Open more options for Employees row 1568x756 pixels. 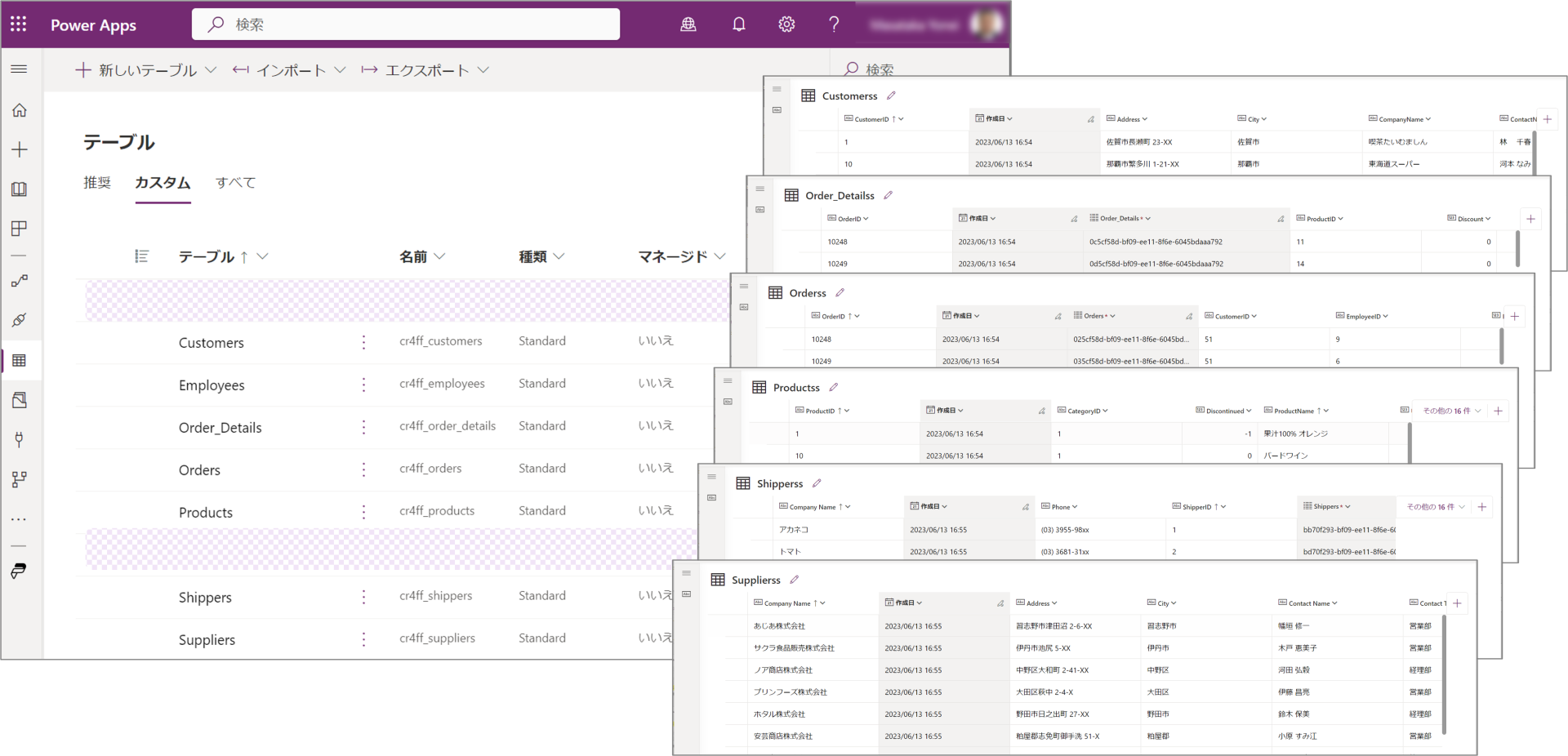tap(363, 385)
